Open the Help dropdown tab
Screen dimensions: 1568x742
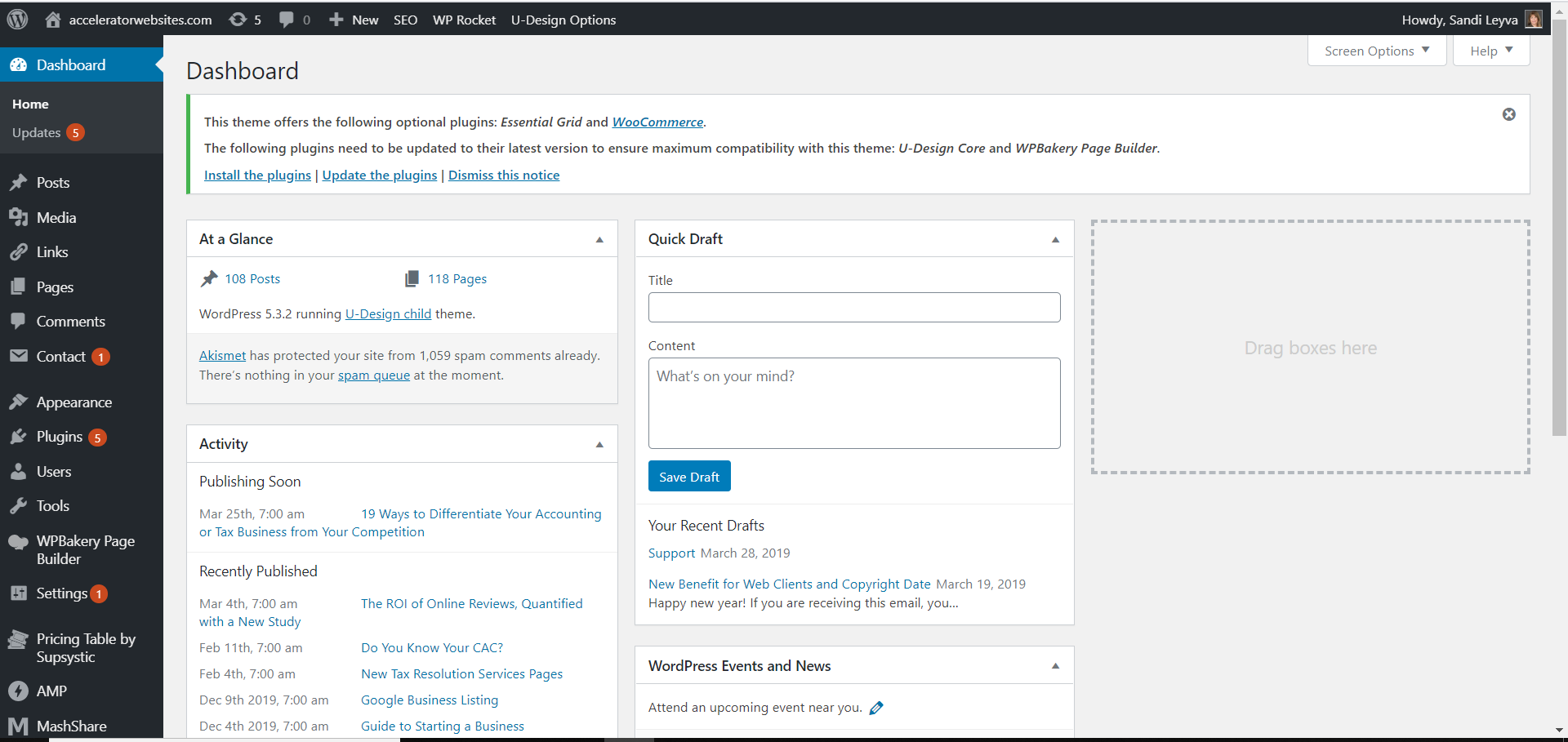[x=1491, y=51]
